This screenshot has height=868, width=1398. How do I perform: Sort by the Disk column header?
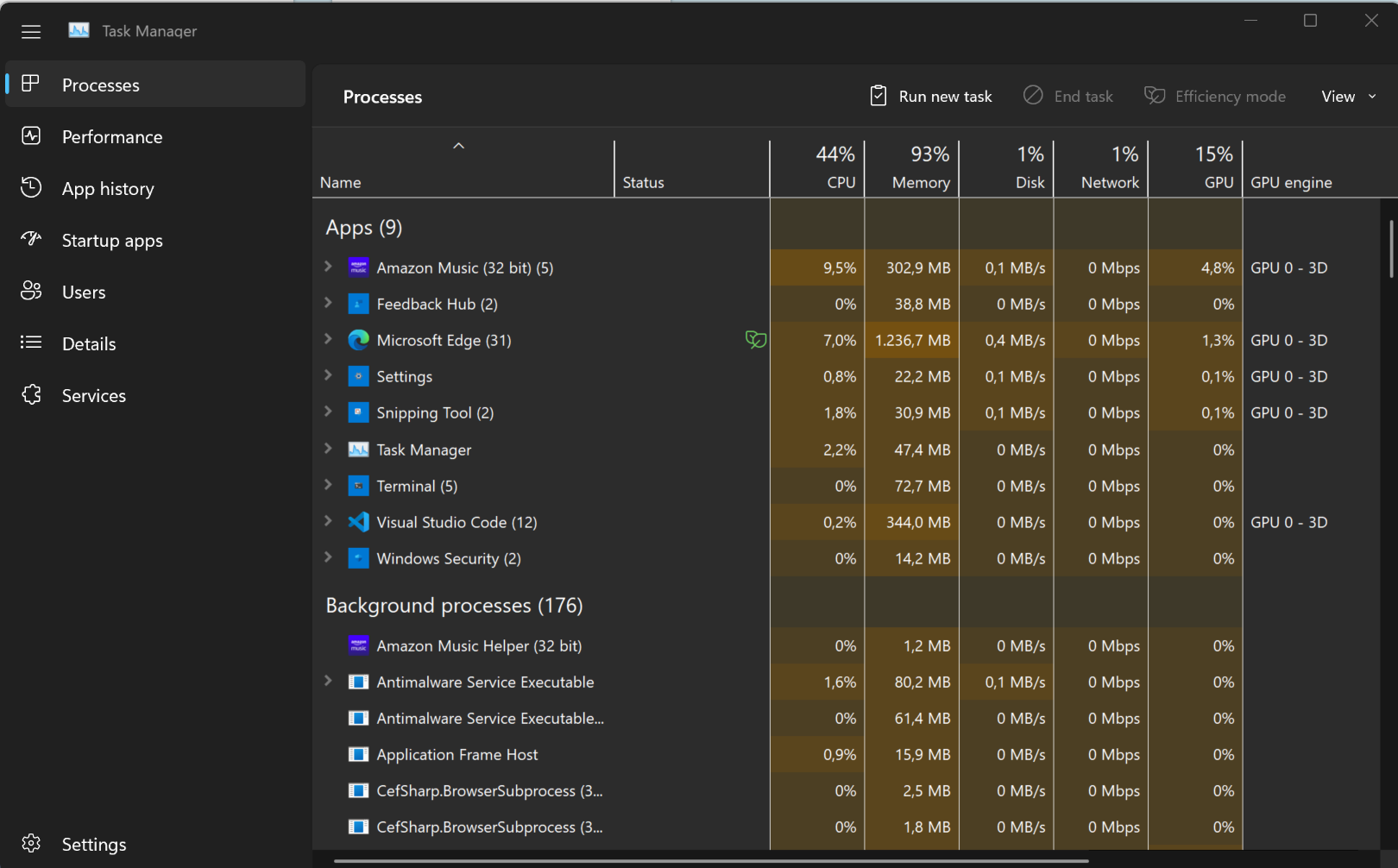1006,168
